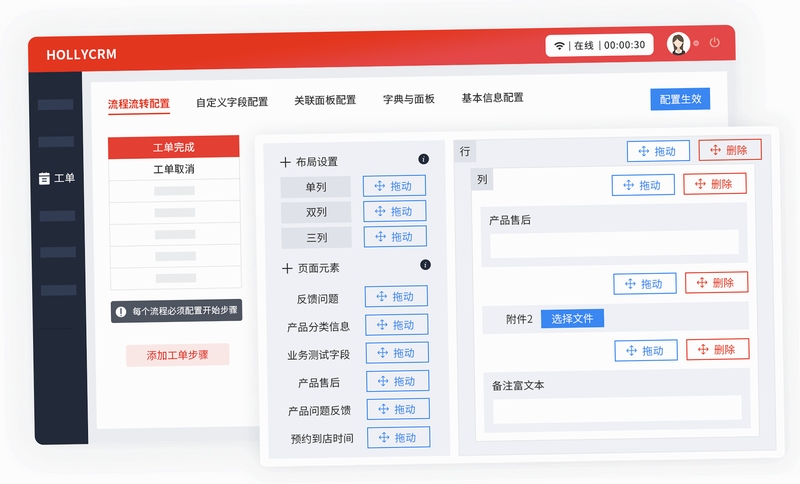
Task: Click 拖动 button above 备注富文本 field
Action: (646, 350)
